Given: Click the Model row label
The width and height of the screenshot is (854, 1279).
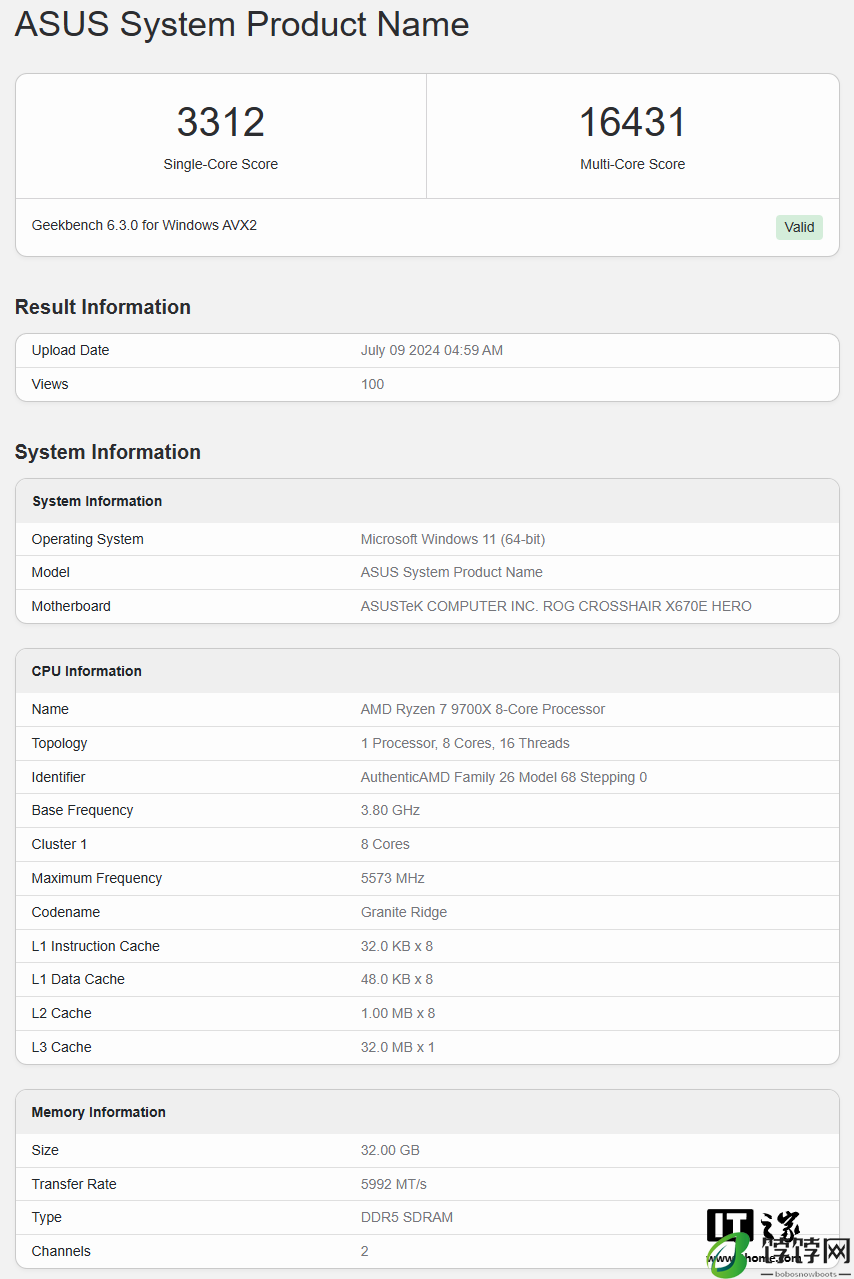Looking at the screenshot, I should pos(51,572).
